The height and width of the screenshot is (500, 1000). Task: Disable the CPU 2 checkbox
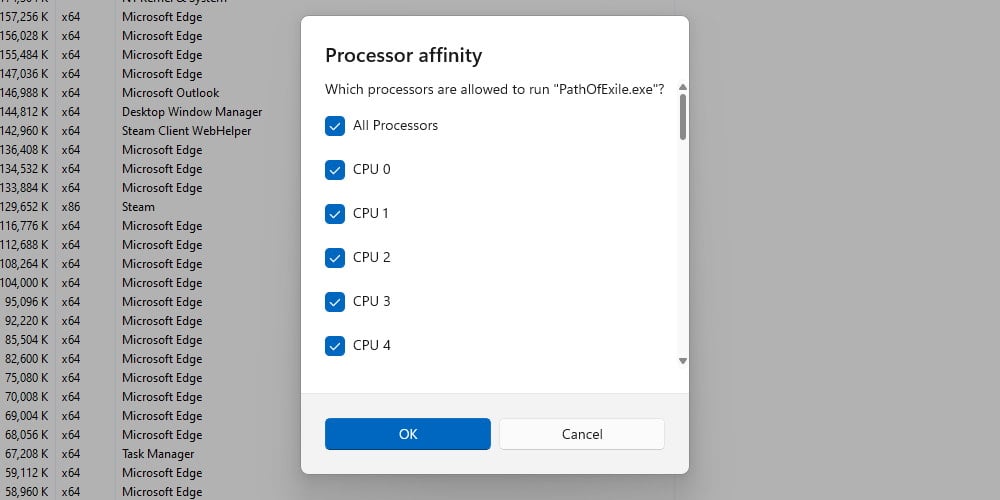tap(335, 258)
